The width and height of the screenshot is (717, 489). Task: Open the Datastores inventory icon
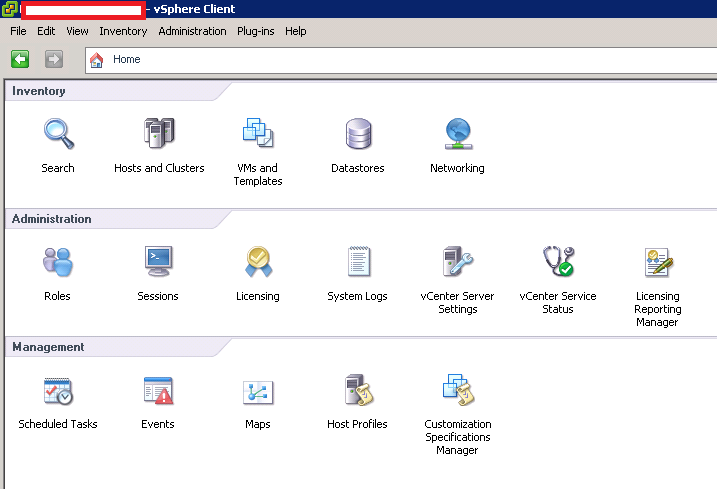(358, 134)
